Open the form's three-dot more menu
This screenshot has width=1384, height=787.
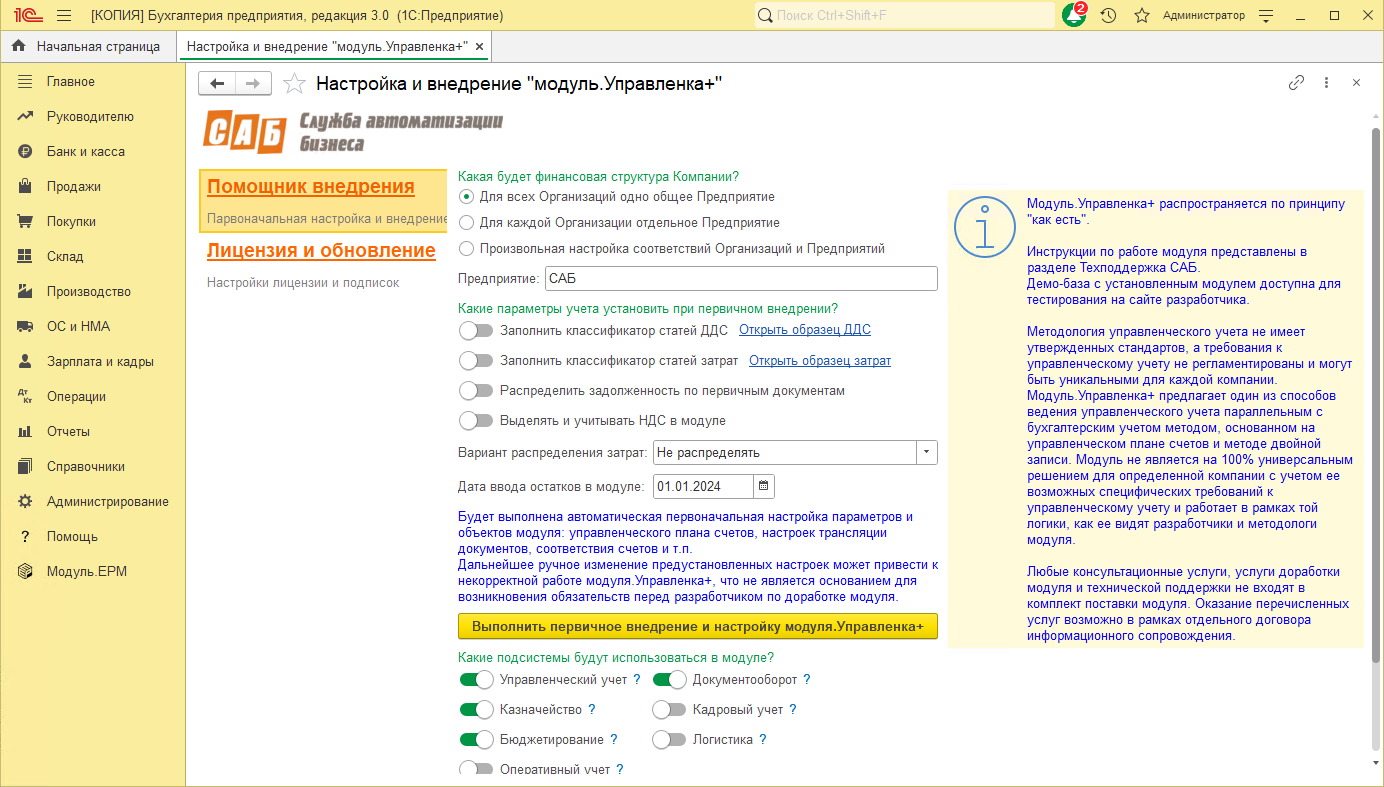coord(1326,83)
